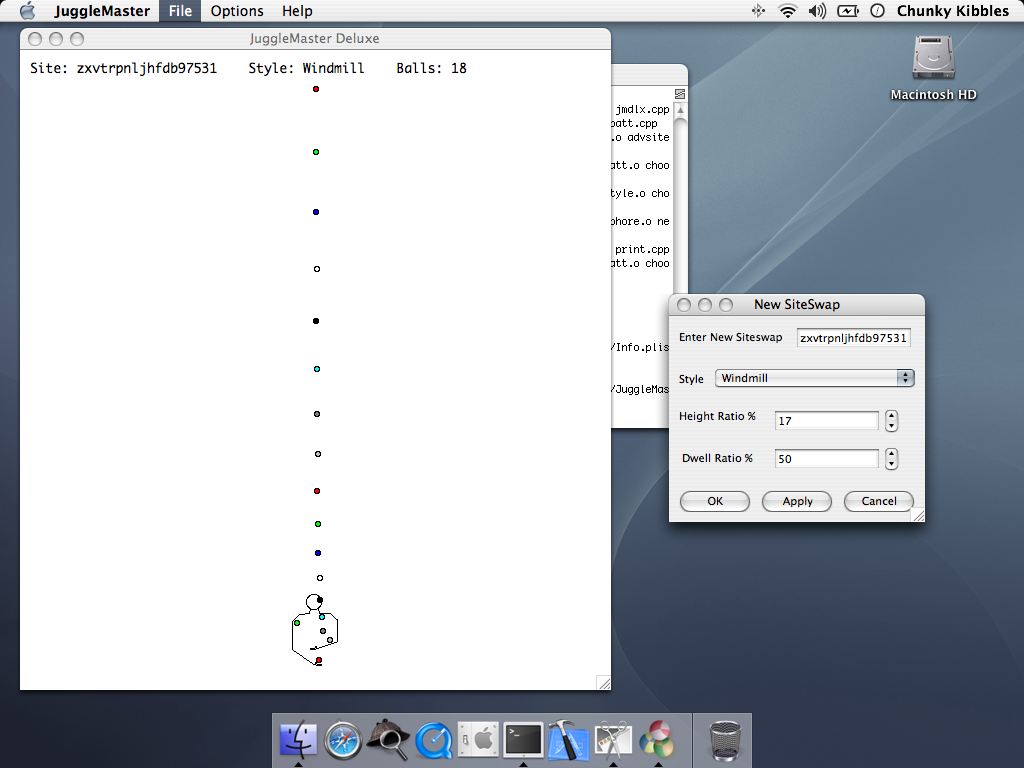
Task: Open the Apple menu
Action: (27, 10)
